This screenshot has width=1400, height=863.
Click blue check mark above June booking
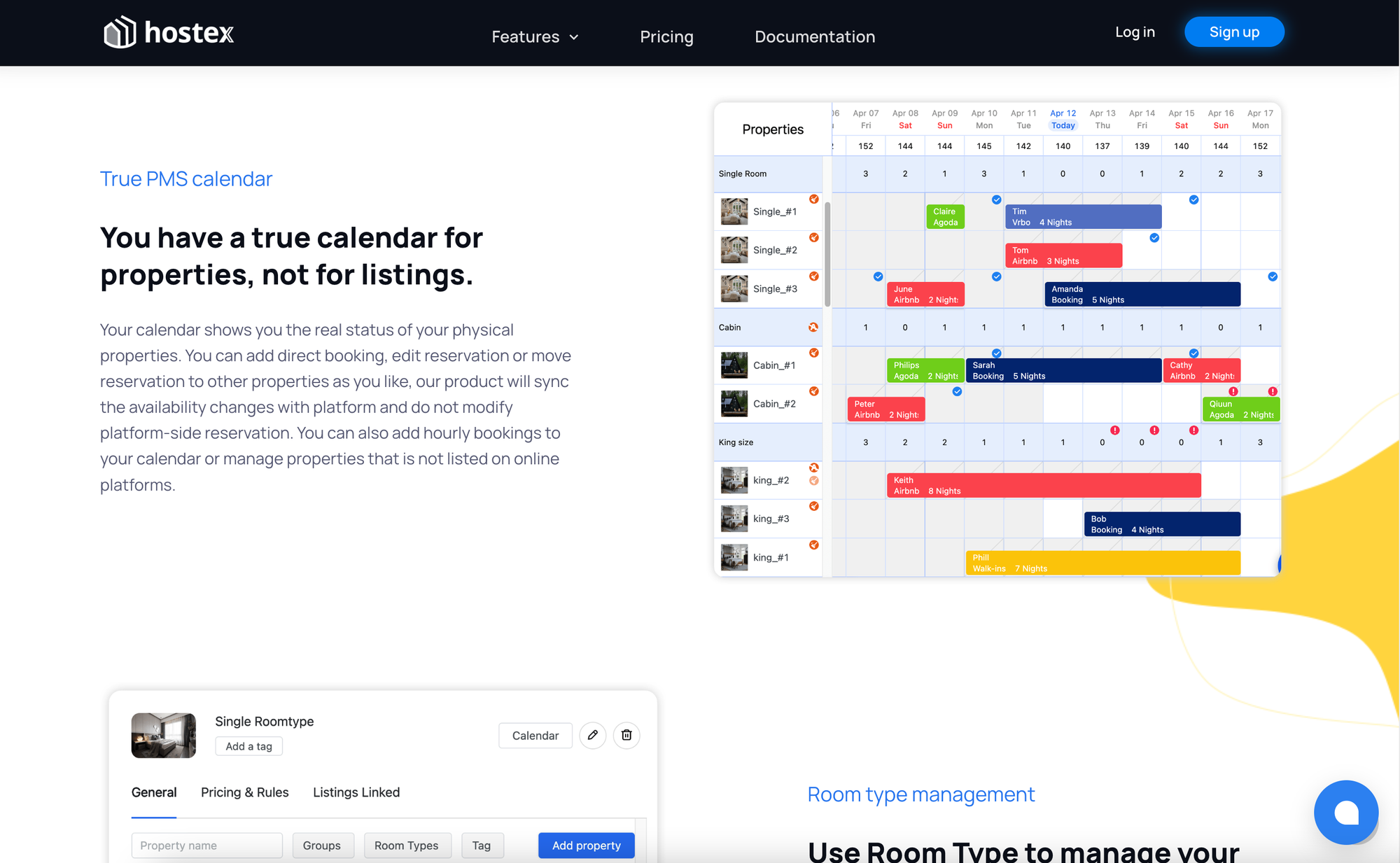(878, 276)
